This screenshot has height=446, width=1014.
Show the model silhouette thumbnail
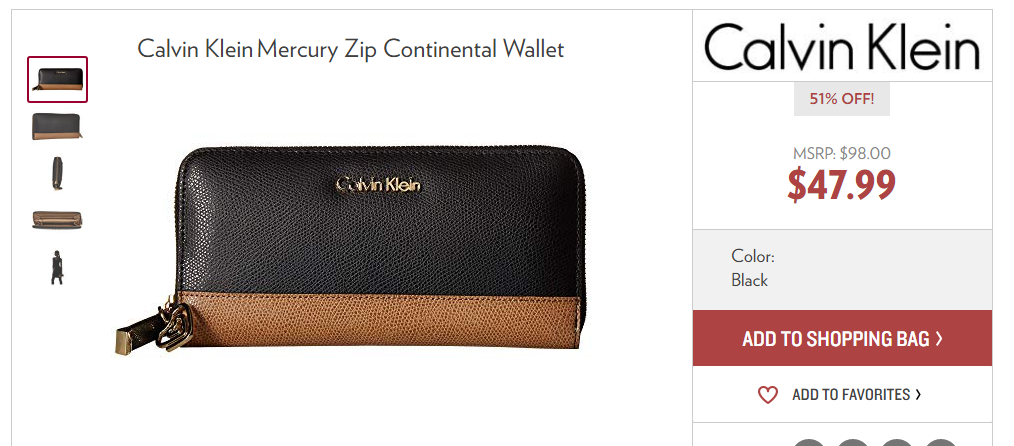(x=57, y=267)
